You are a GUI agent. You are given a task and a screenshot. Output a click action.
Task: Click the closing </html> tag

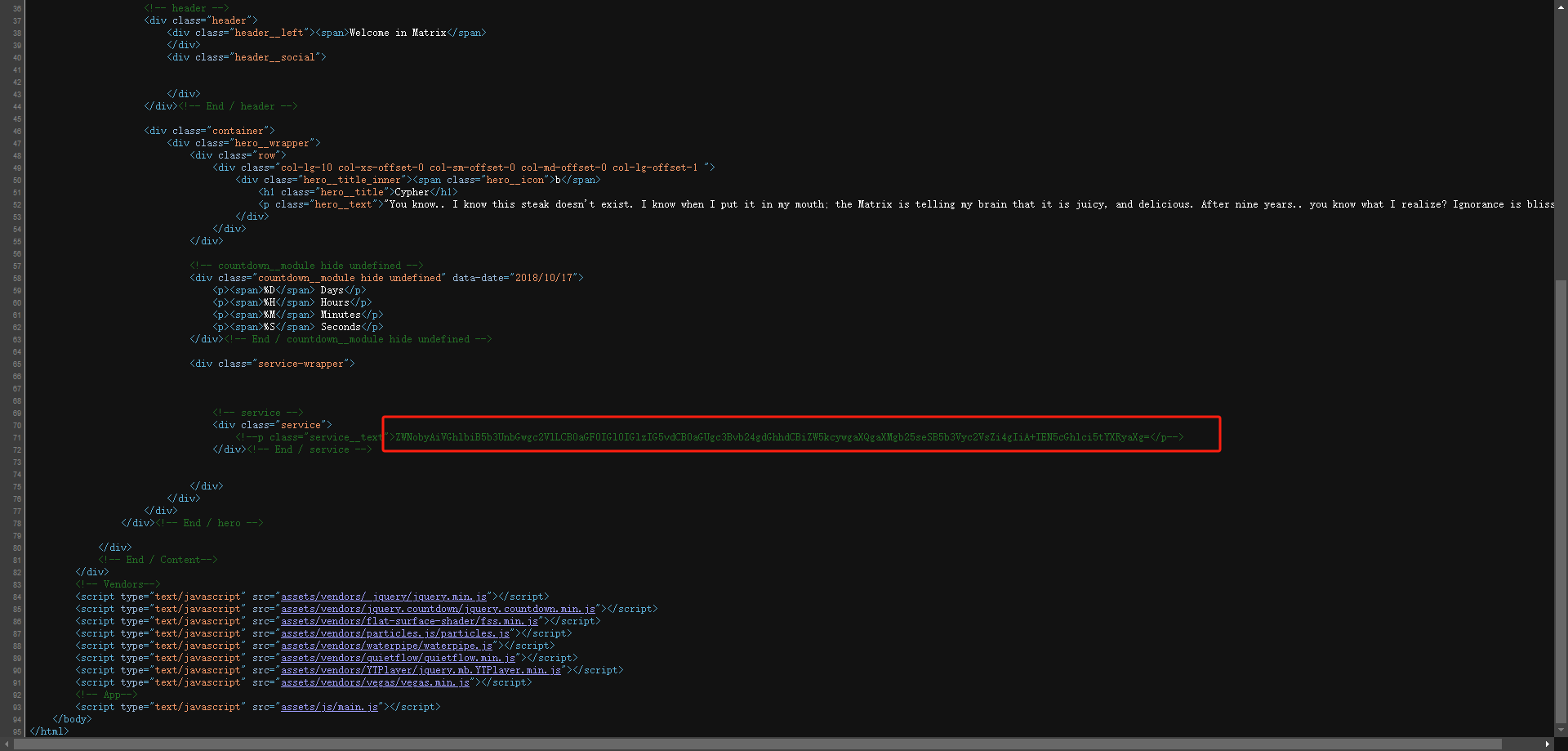[49, 731]
